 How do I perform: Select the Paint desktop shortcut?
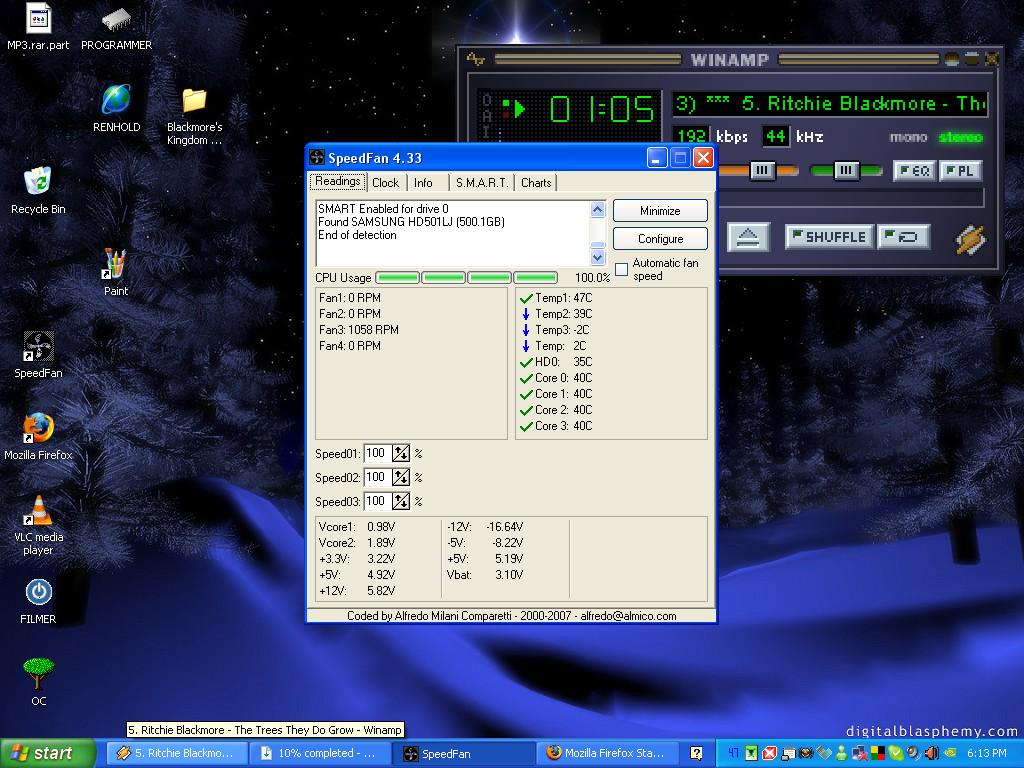116,273
